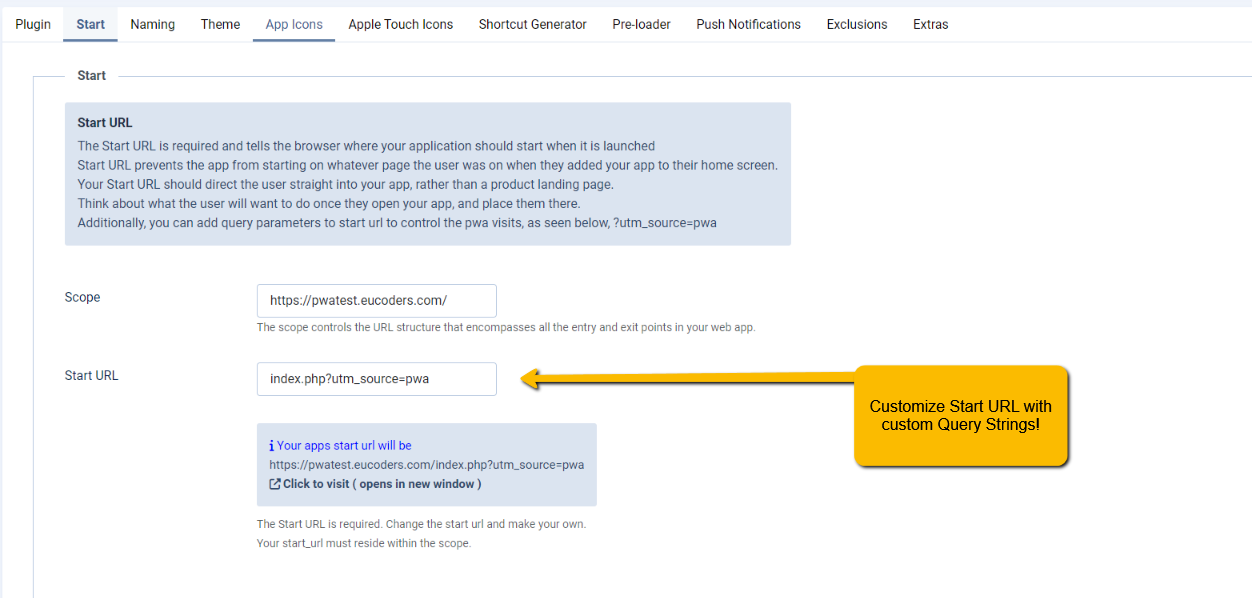This screenshot has height=598, width=1252.
Task: Click 'The Start URL is required. Change' help text
Action: point(421,524)
